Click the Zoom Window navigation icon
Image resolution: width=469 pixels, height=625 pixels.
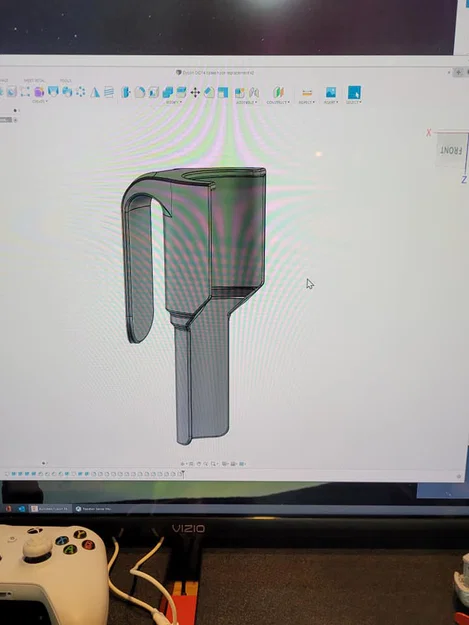(214, 464)
